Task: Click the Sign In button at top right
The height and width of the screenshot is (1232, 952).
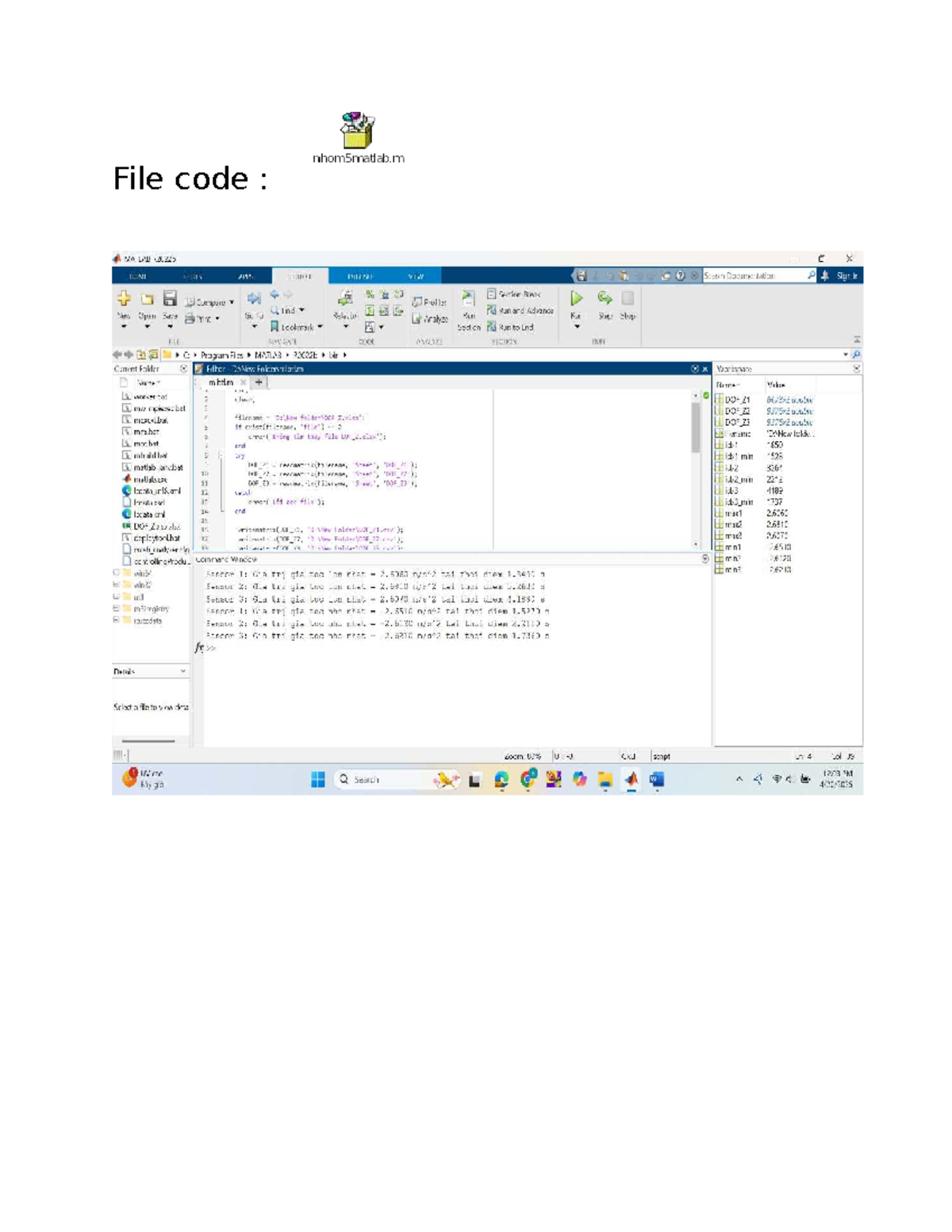Action: point(846,276)
